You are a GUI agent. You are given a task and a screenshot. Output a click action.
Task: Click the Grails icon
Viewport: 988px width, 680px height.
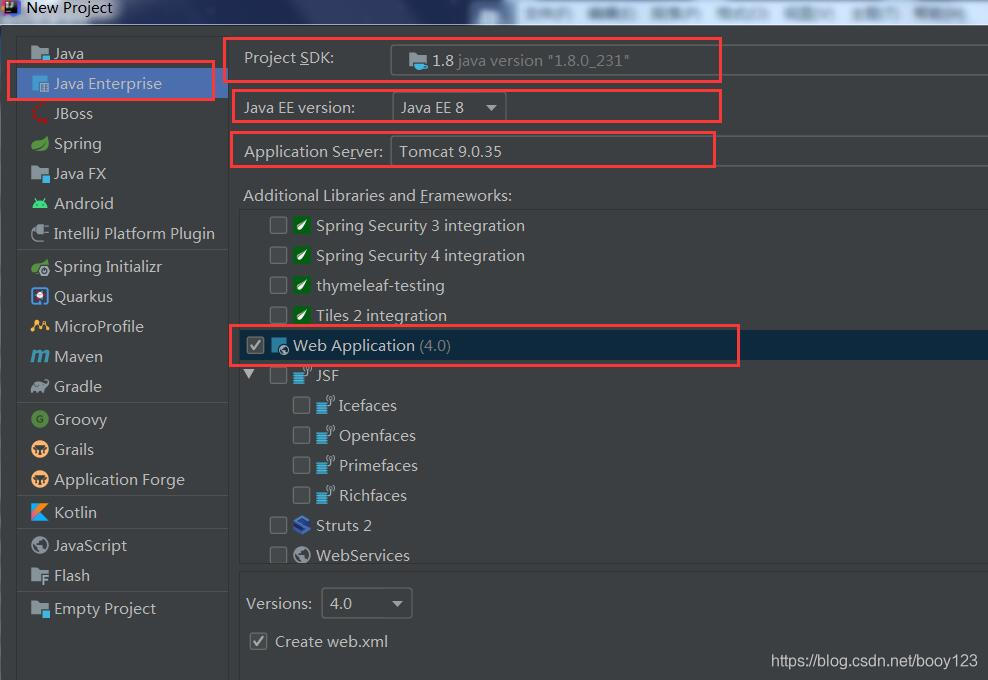click(x=40, y=449)
